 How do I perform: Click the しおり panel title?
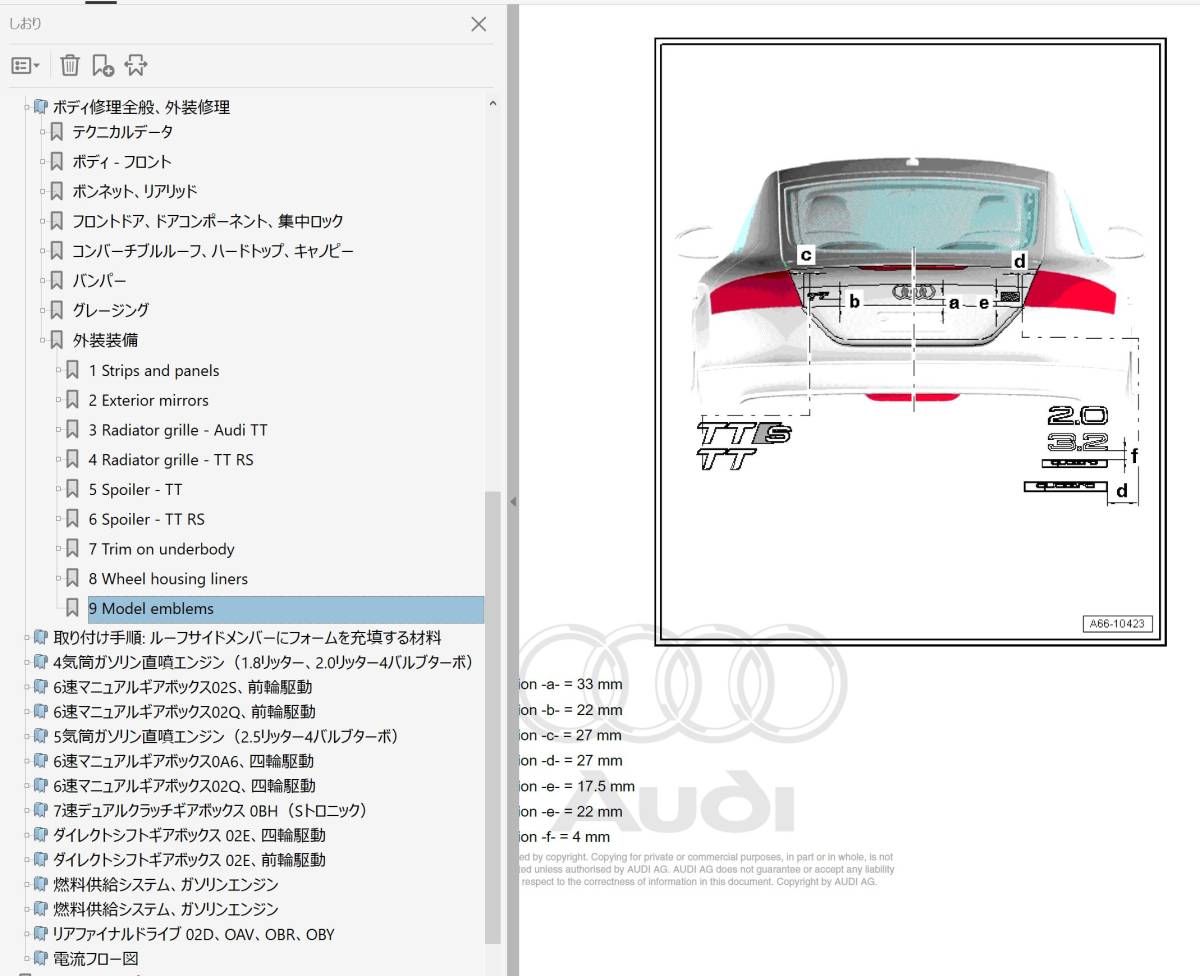click(25, 24)
